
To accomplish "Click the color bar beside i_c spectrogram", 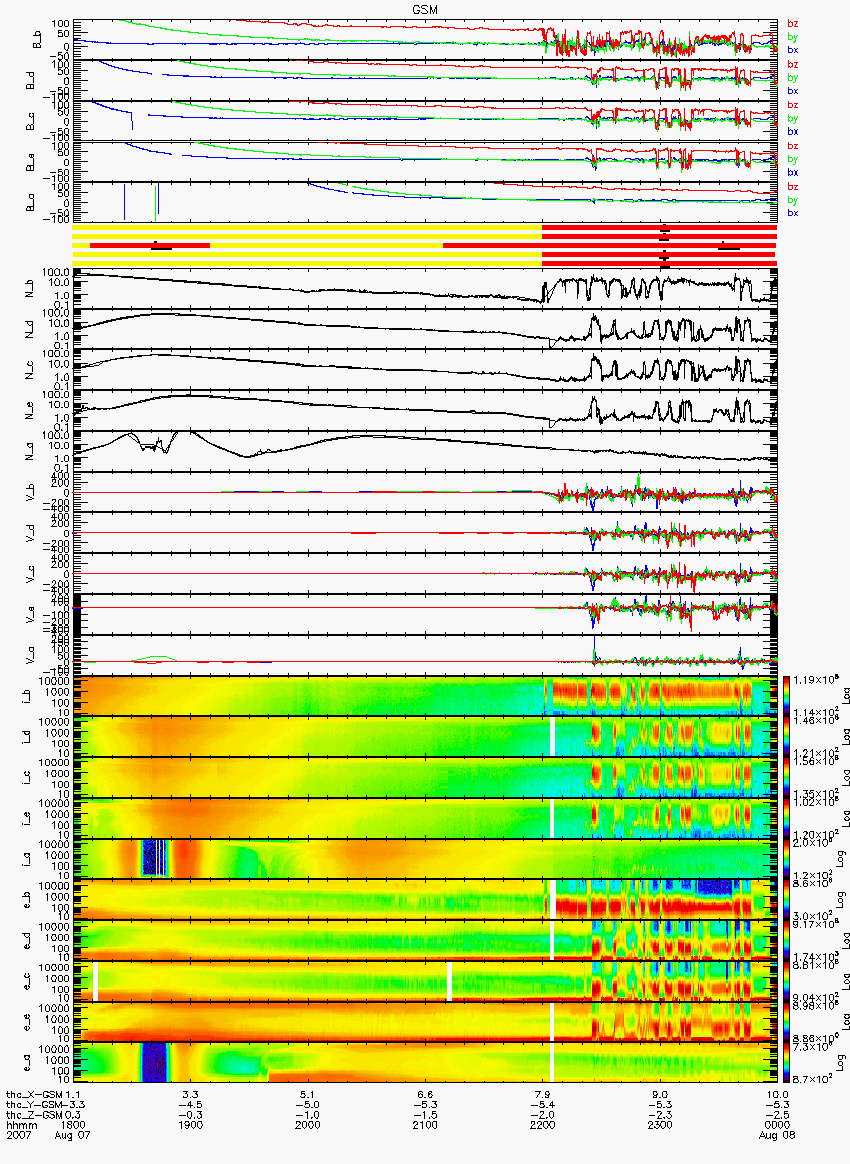I will click(786, 778).
